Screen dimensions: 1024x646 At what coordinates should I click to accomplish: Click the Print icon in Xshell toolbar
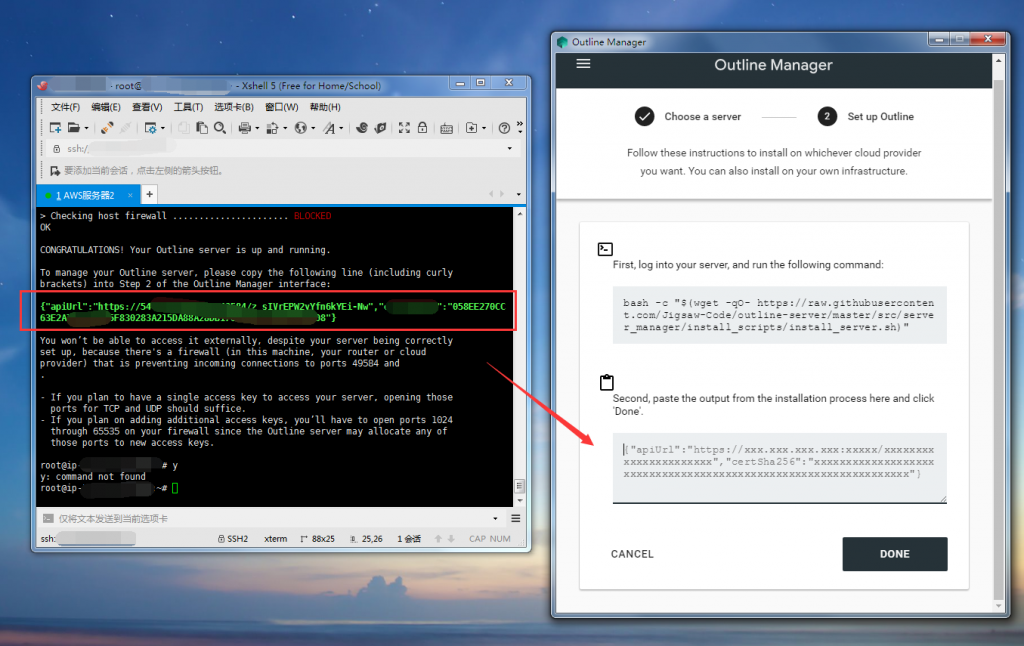click(x=244, y=128)
